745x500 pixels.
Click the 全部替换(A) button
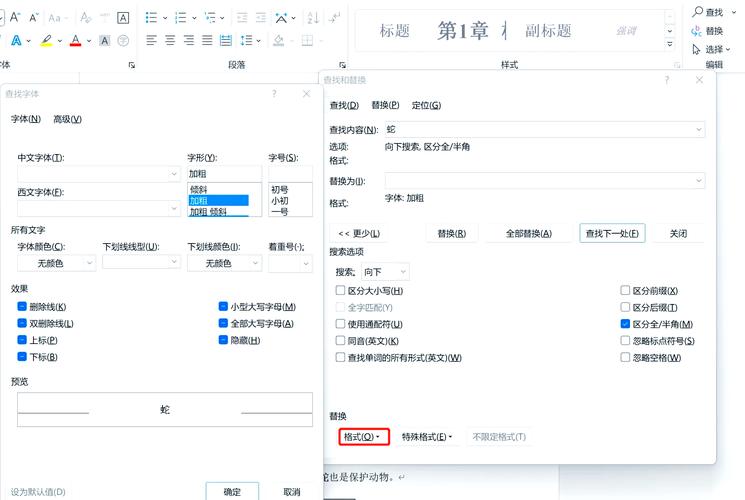tap(528, 233)
